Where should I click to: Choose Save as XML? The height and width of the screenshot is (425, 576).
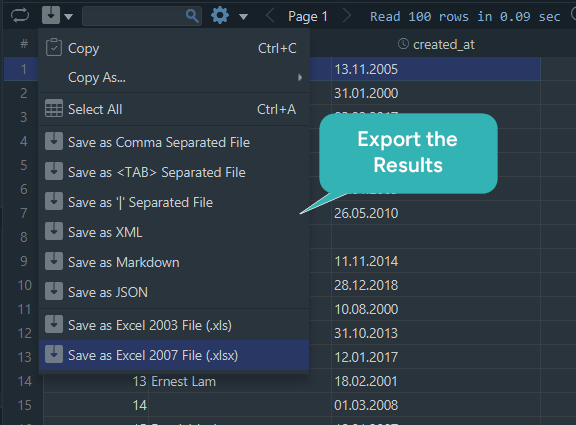[x=174, y=232]
